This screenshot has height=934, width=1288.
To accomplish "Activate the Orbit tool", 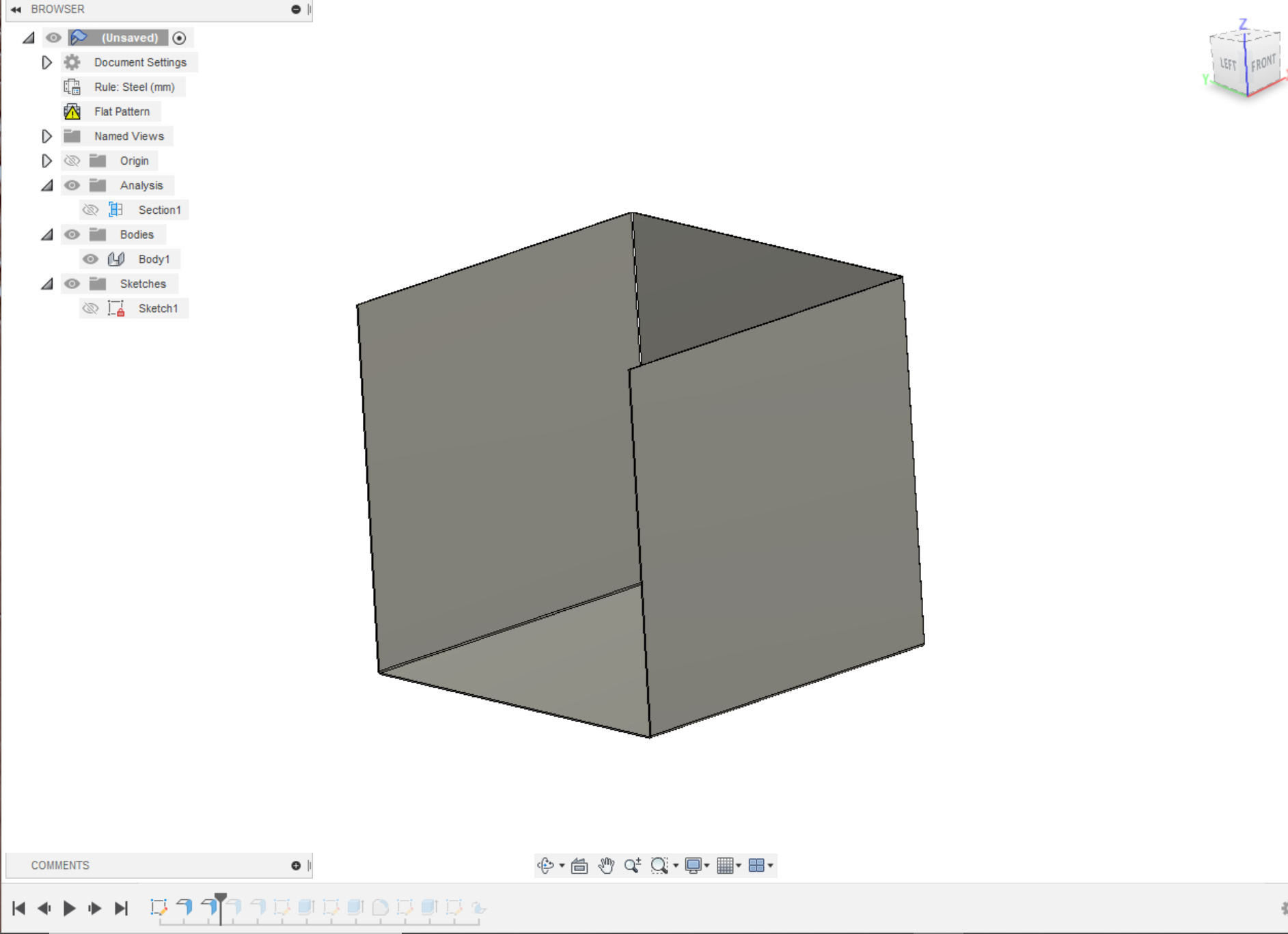I will click(x=545, y=864).
